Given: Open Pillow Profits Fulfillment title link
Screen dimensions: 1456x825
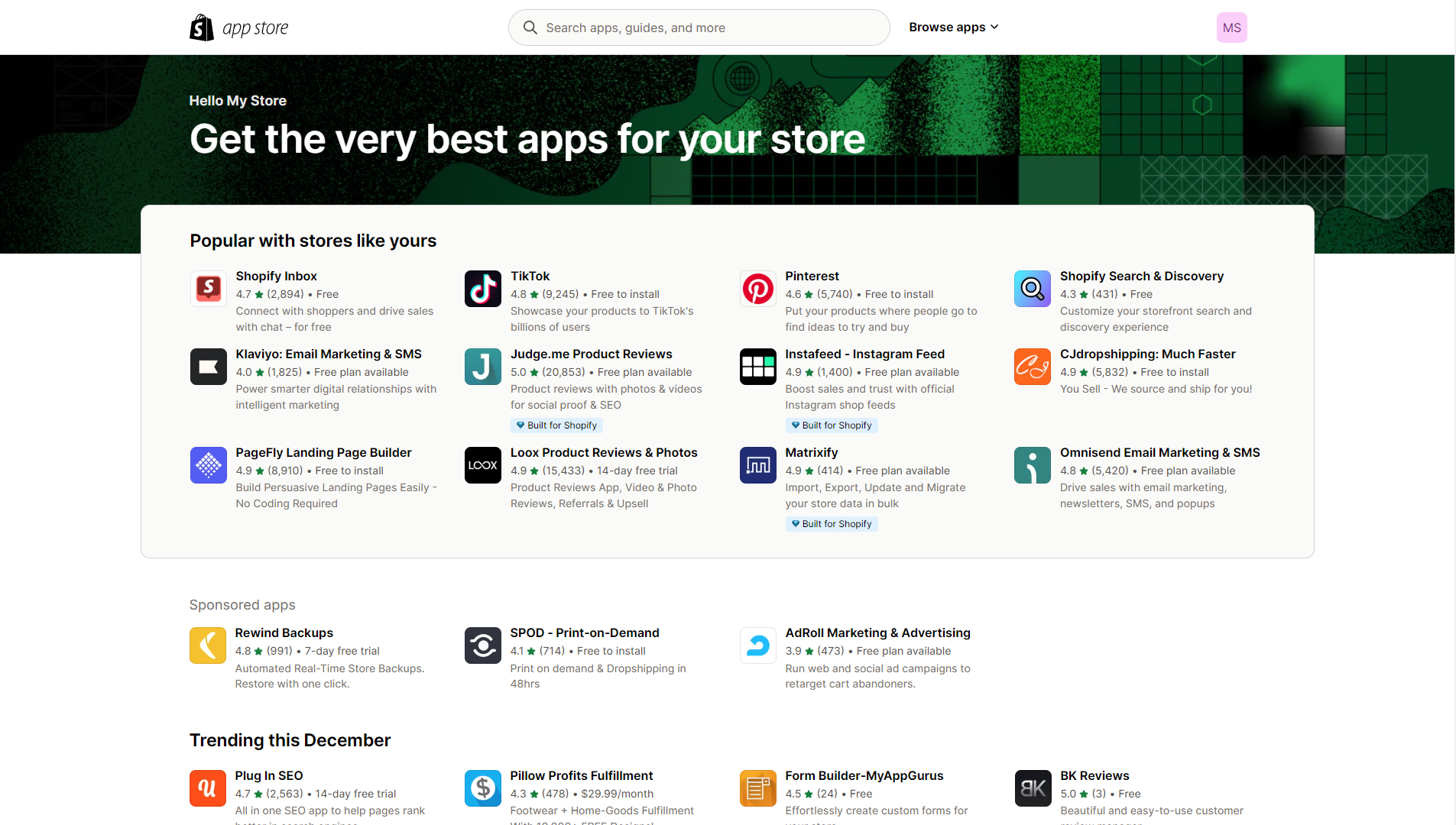Looking at the screenshot, I should point(582,775).
